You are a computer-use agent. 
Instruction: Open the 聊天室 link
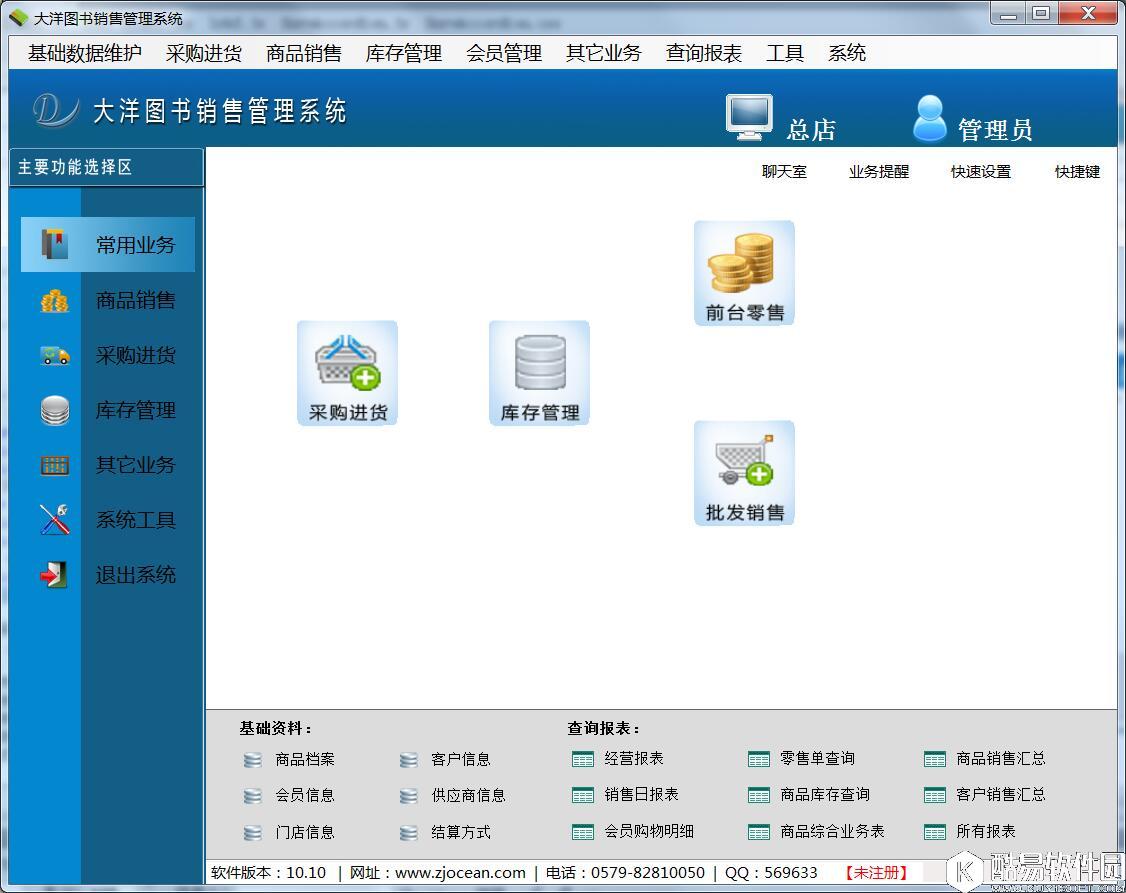783,171
